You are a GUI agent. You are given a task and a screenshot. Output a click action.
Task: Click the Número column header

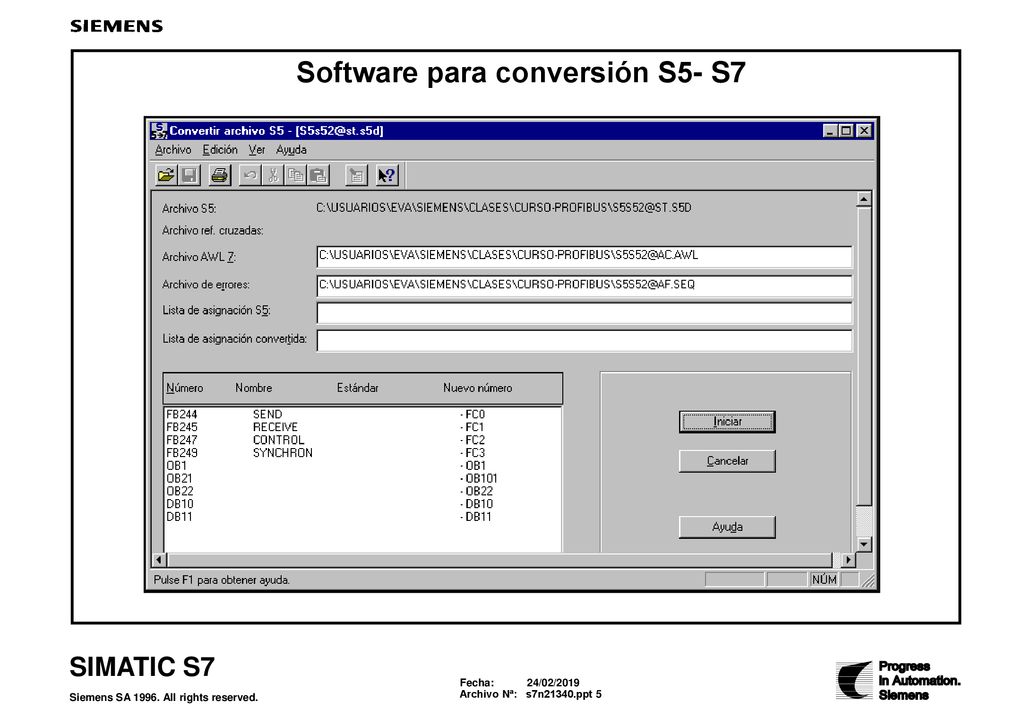click(x=185, y=388)
